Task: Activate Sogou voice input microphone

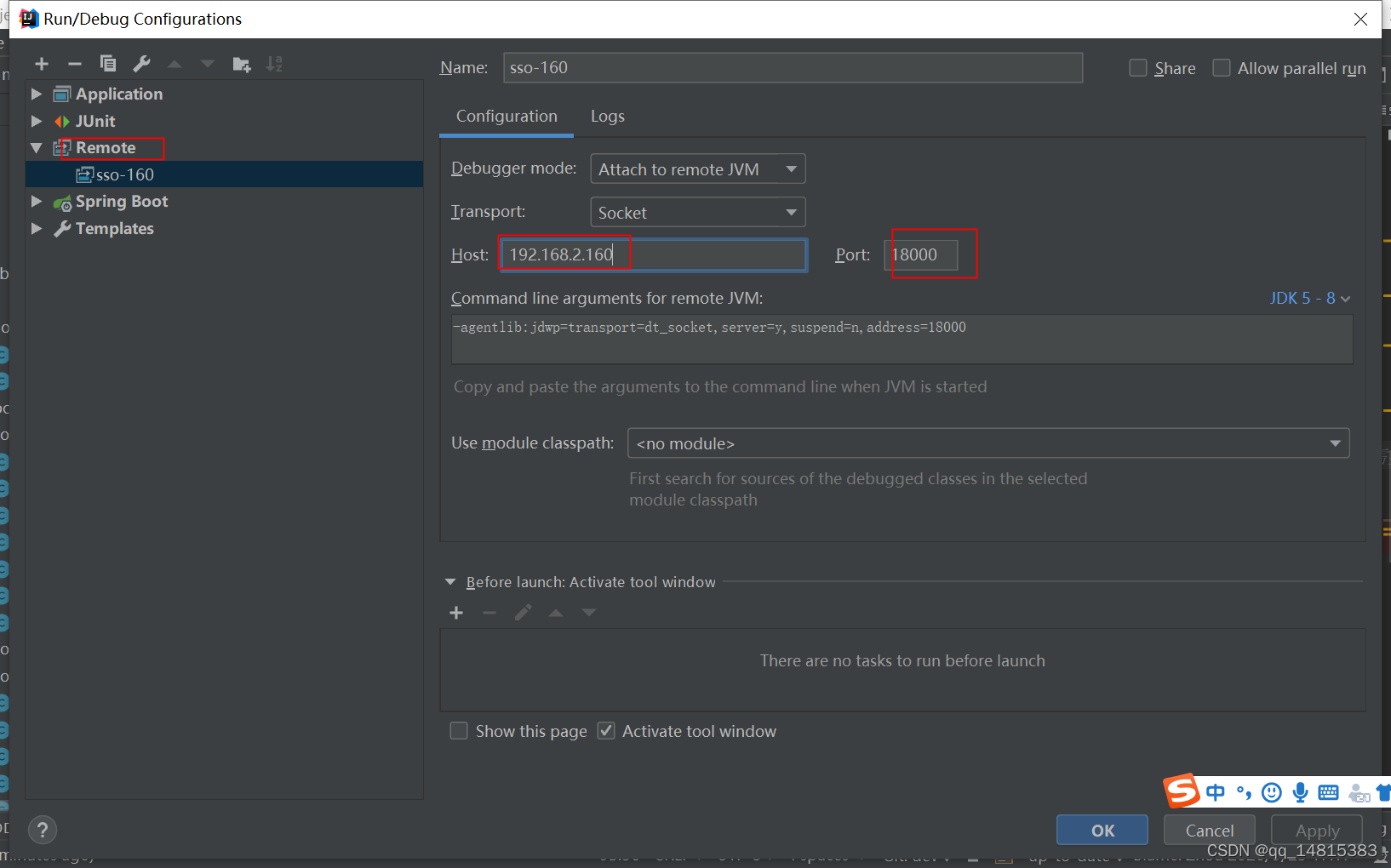Action: 1300,793
